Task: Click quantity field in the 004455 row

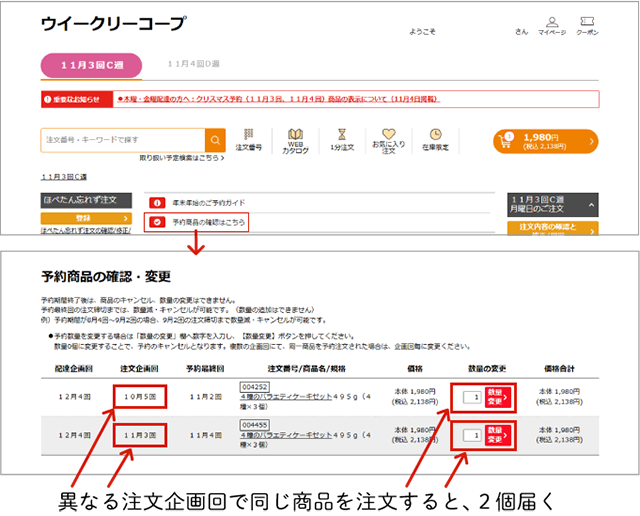Action: coord(472,435)
